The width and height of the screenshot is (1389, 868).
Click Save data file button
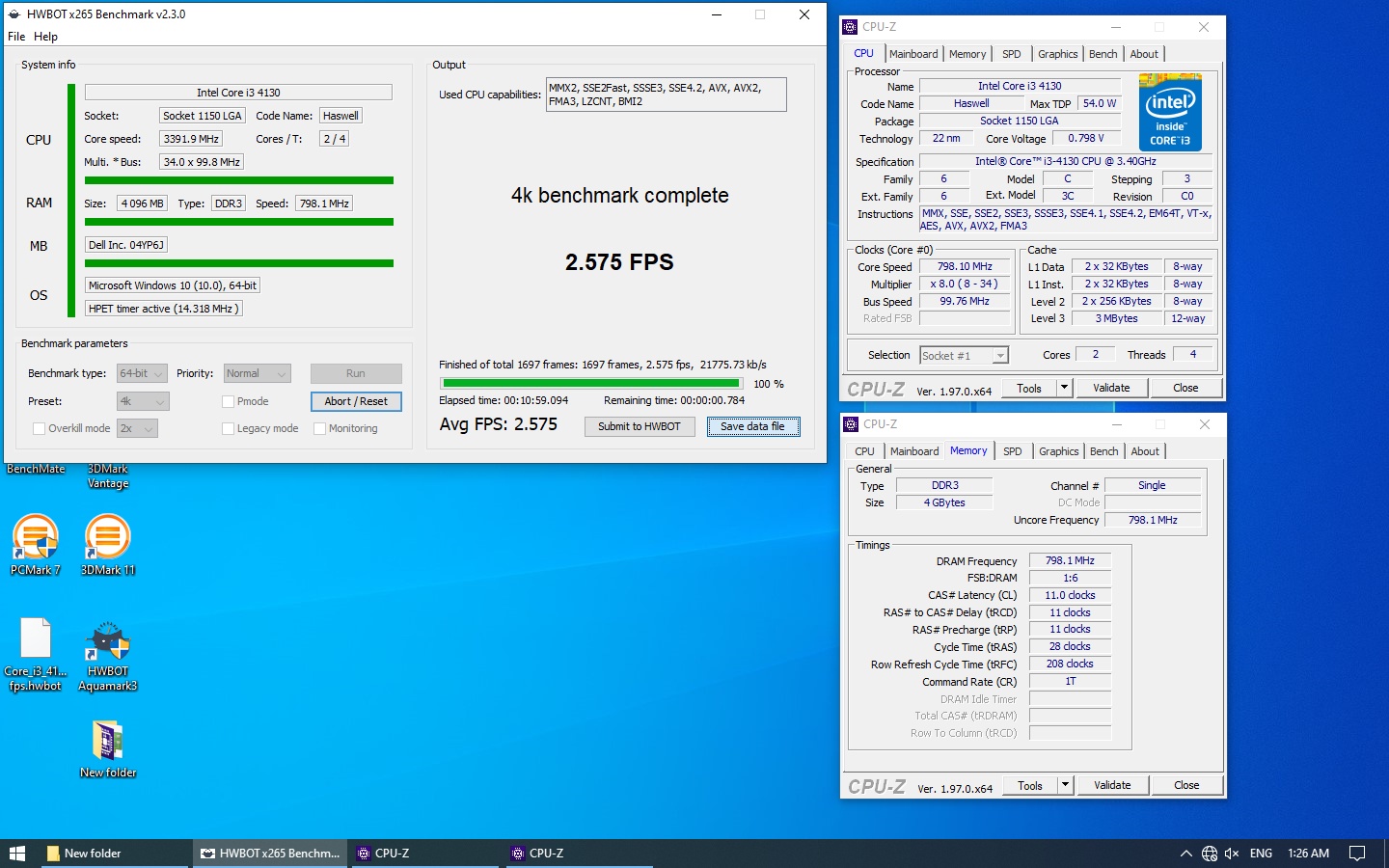point(753,426)
